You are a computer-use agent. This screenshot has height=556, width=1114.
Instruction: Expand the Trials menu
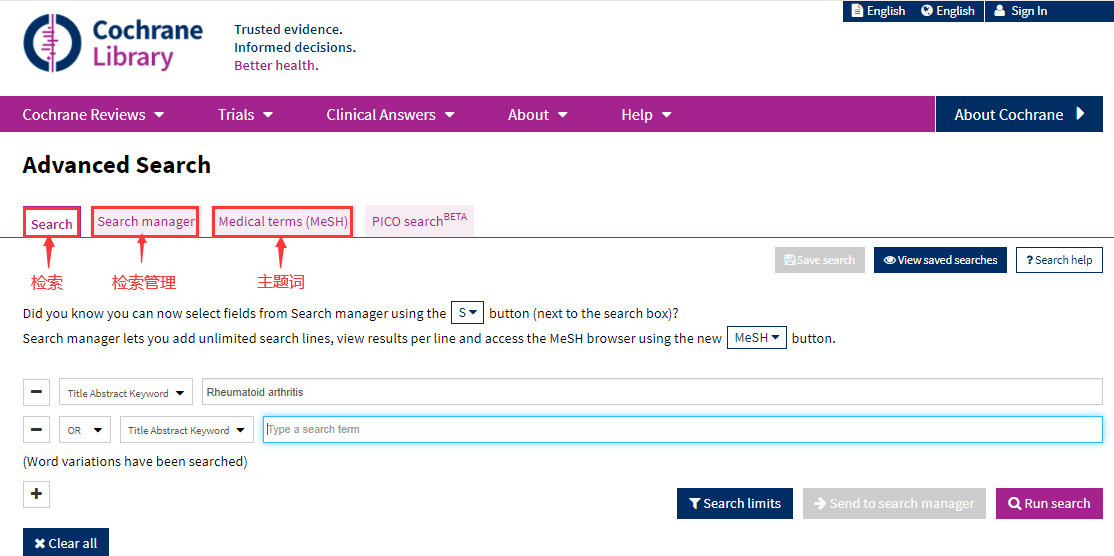coord(245,115)
